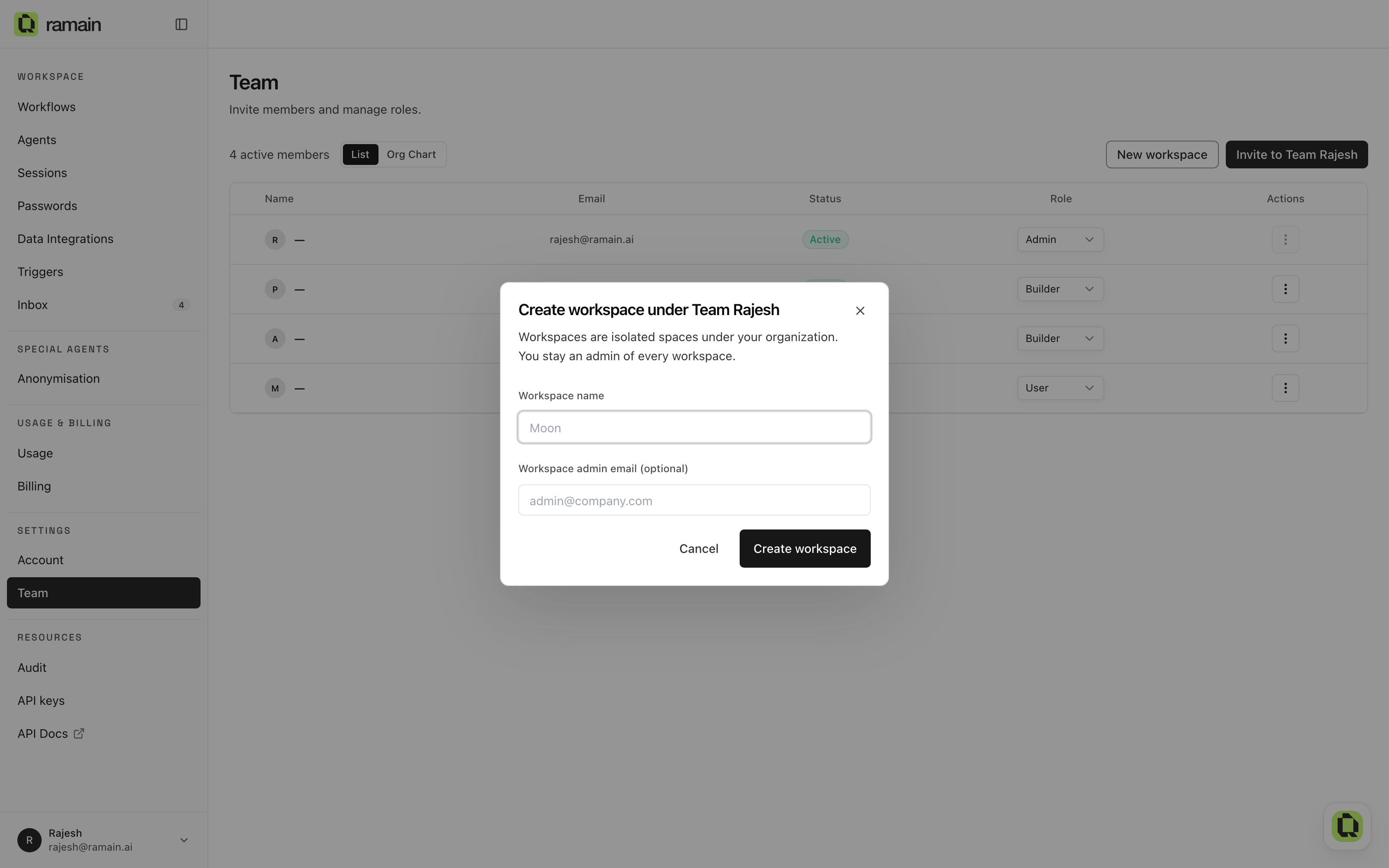
Task: Click the A member avatar
Action: 275,339
